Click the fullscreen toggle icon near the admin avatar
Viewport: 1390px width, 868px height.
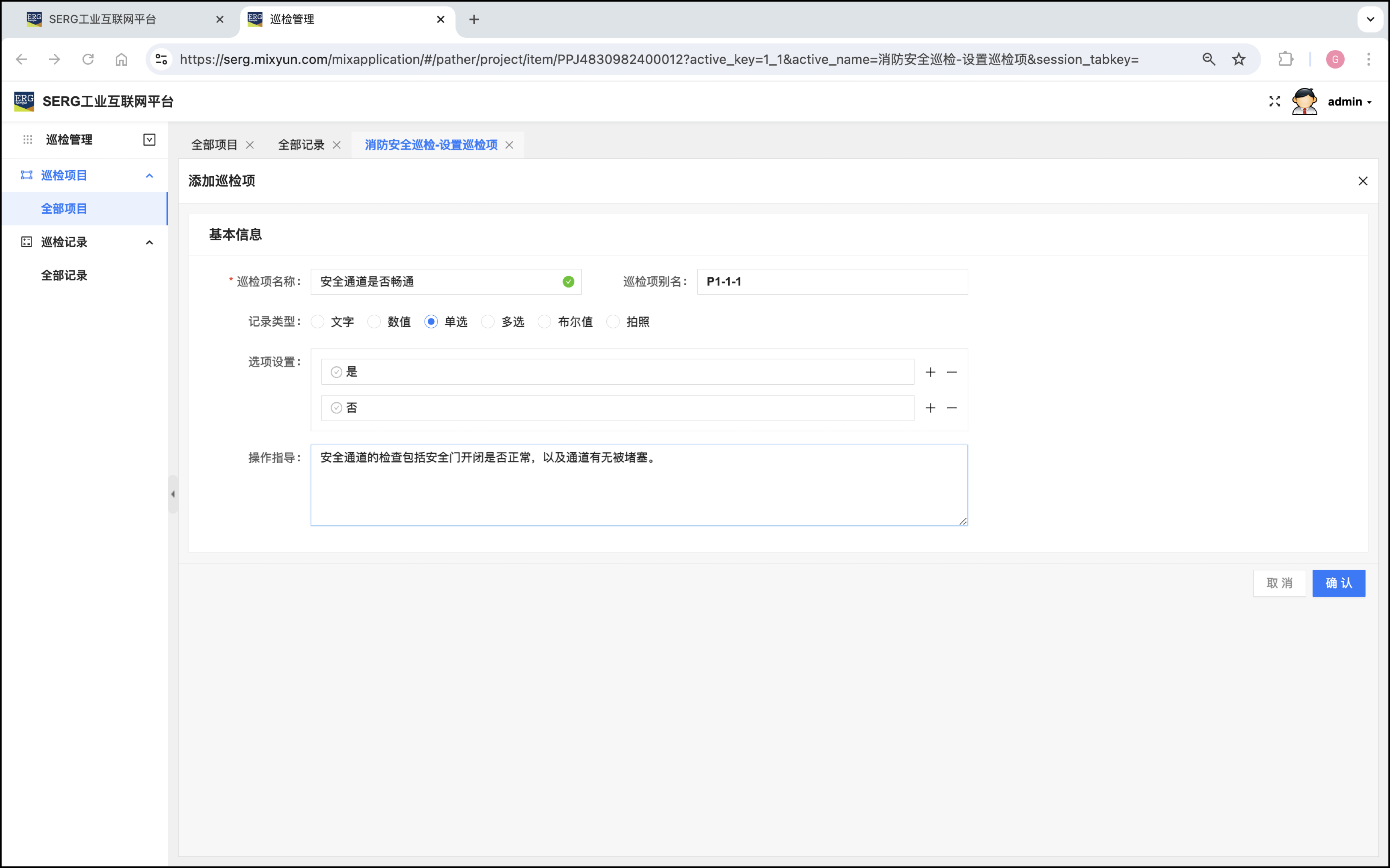(x=1274, y=101)
